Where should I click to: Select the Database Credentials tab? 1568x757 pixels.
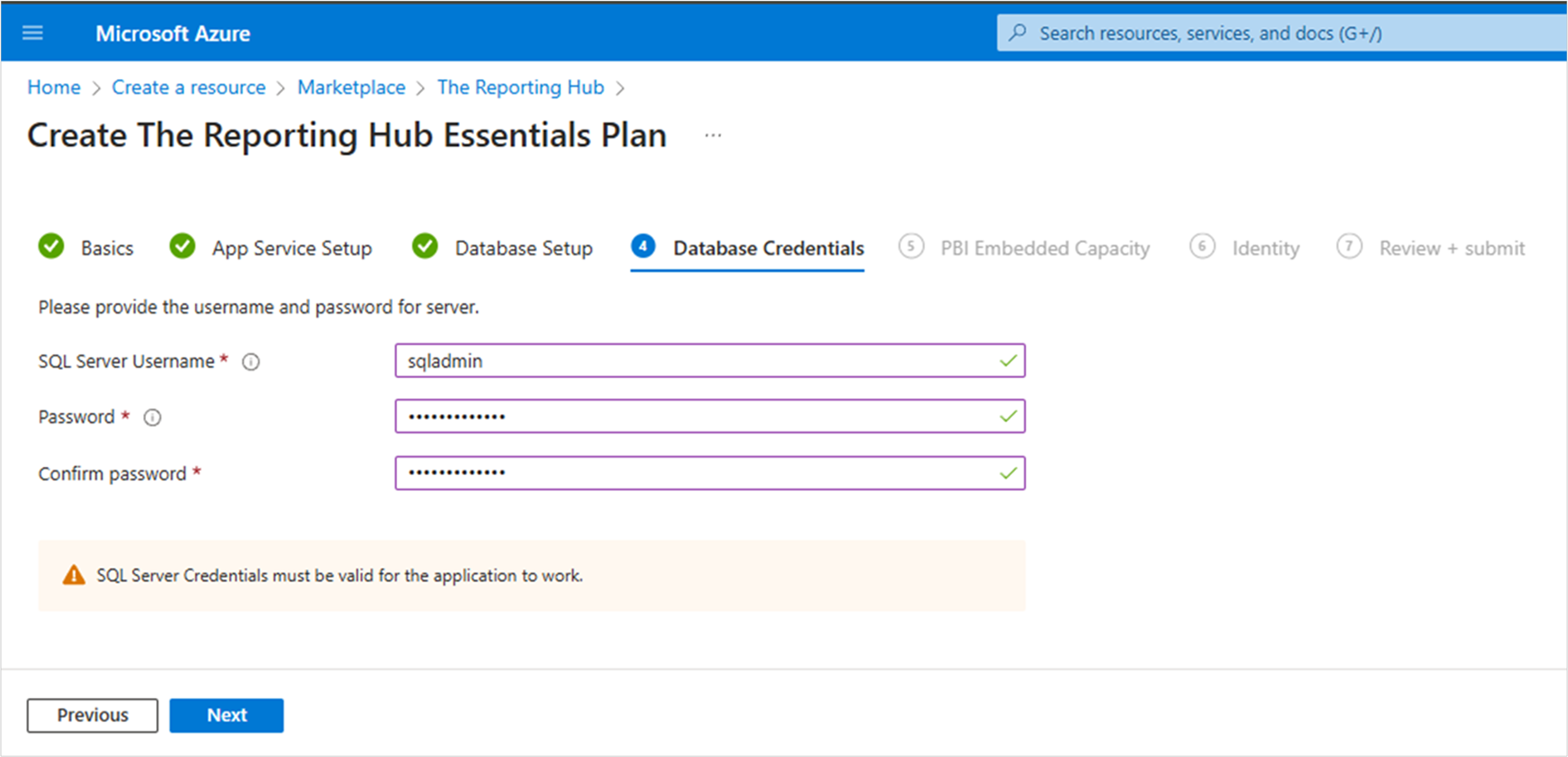[768, 248]
